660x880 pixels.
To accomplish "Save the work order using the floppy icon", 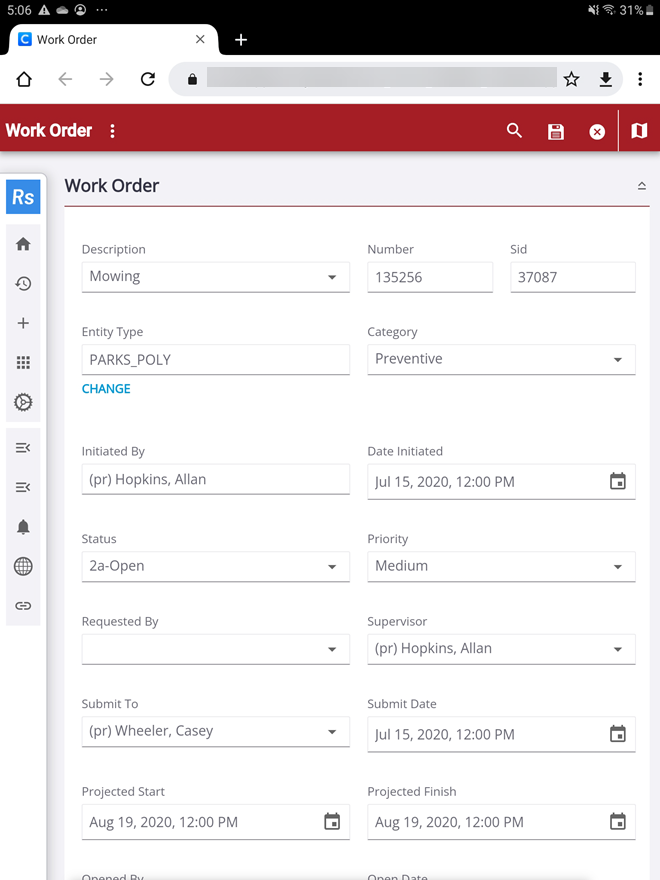I will click(556, 132).
